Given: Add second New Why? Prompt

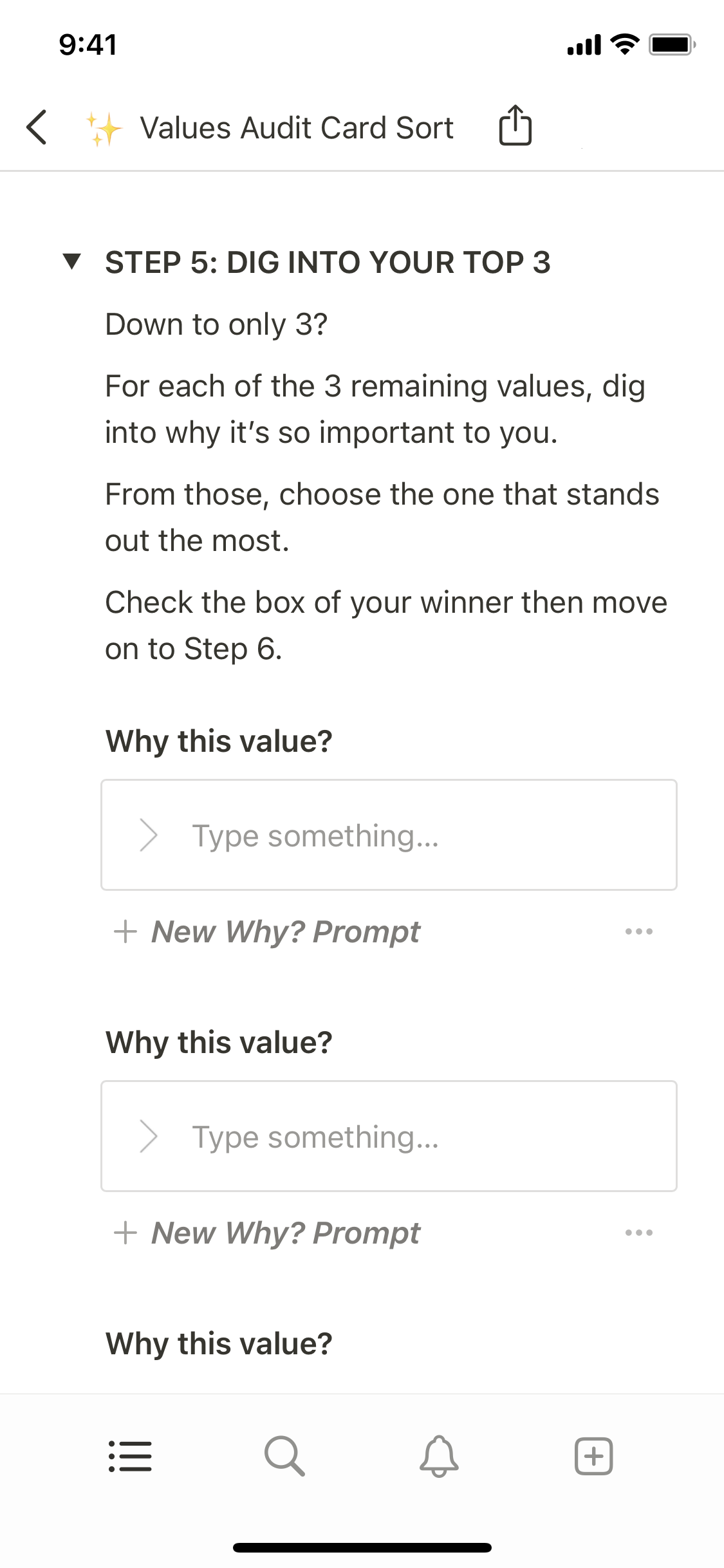Looking at the screenshot, I should [x=286, y=1233].
